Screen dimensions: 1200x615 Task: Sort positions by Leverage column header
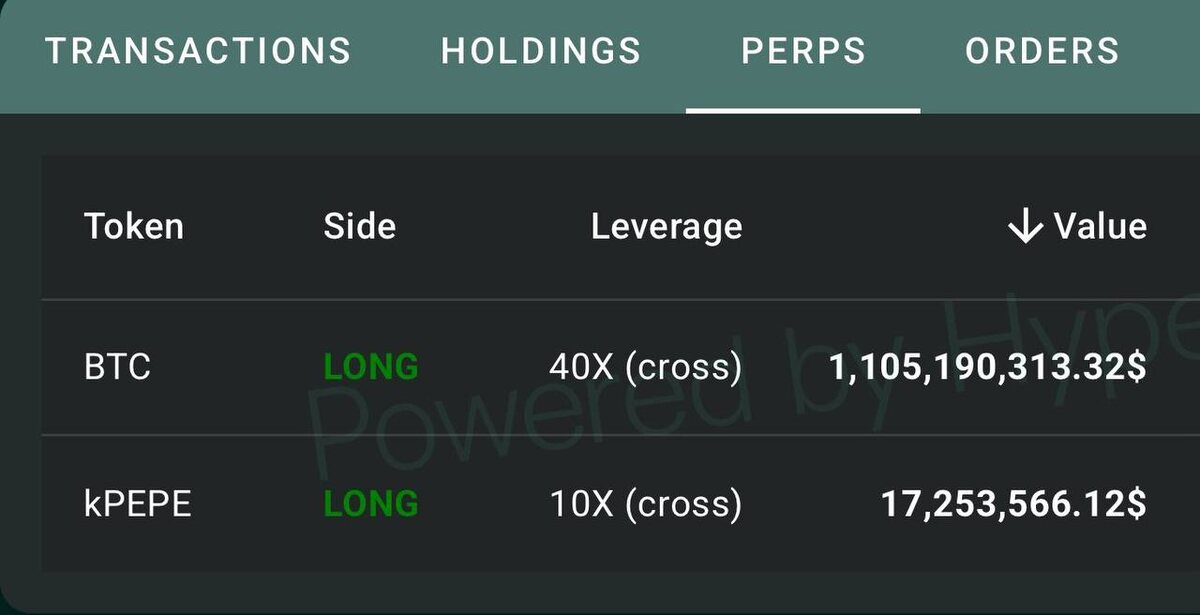666,227
